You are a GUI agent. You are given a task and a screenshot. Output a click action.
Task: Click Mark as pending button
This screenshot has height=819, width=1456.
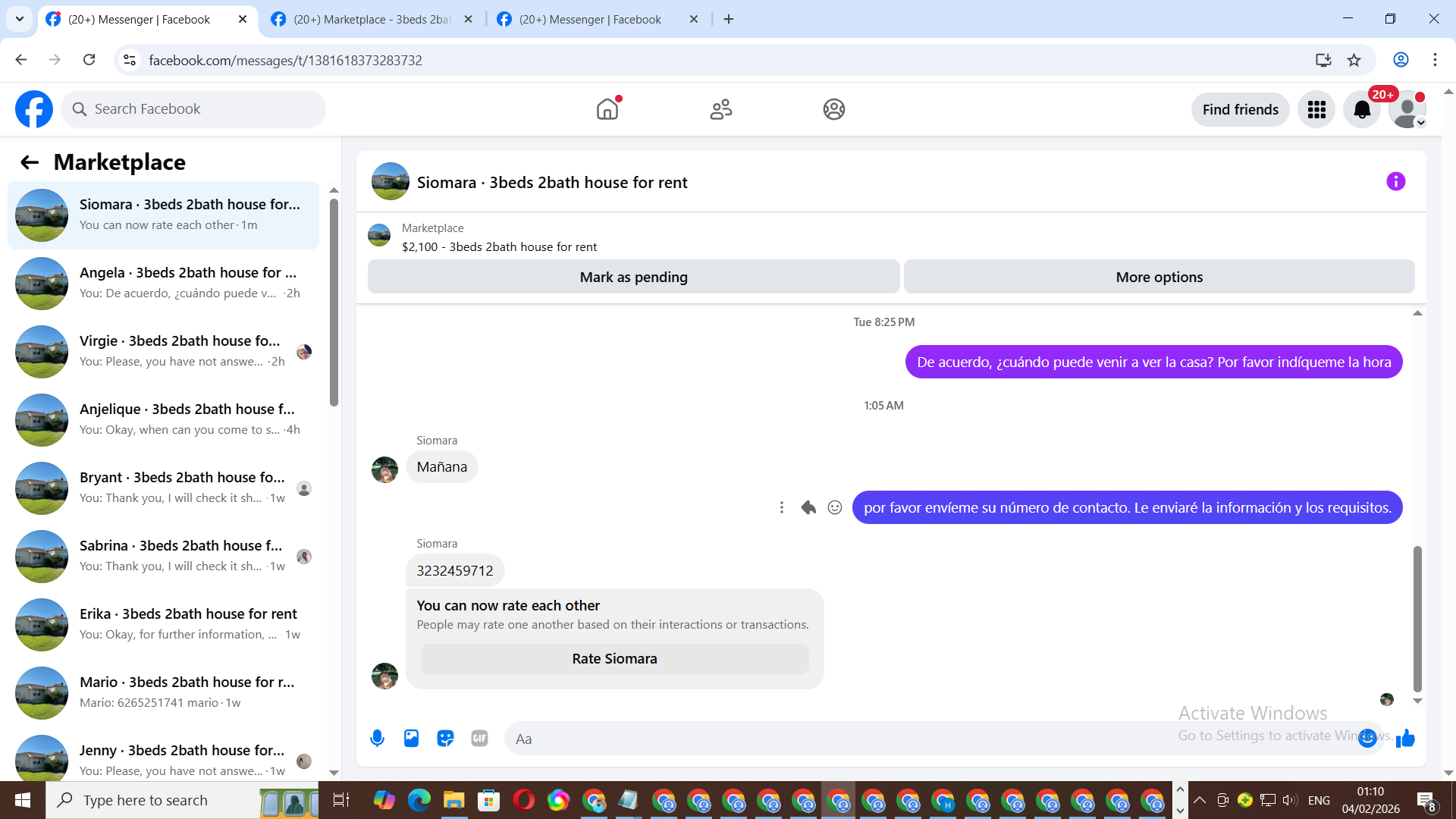click(633, 277)
